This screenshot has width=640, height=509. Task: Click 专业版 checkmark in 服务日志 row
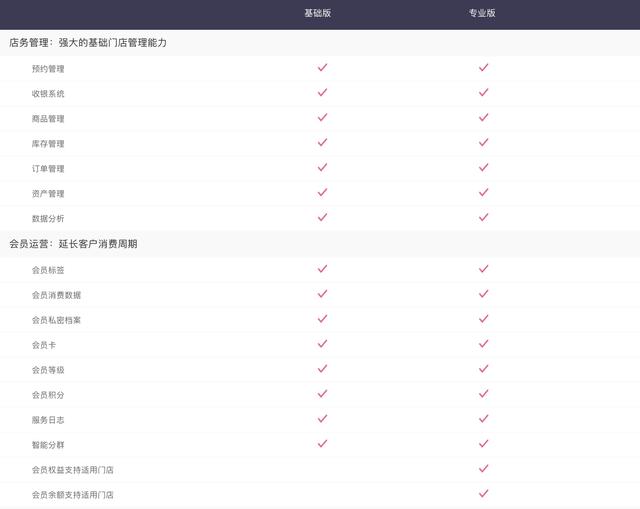pos(484,418)
